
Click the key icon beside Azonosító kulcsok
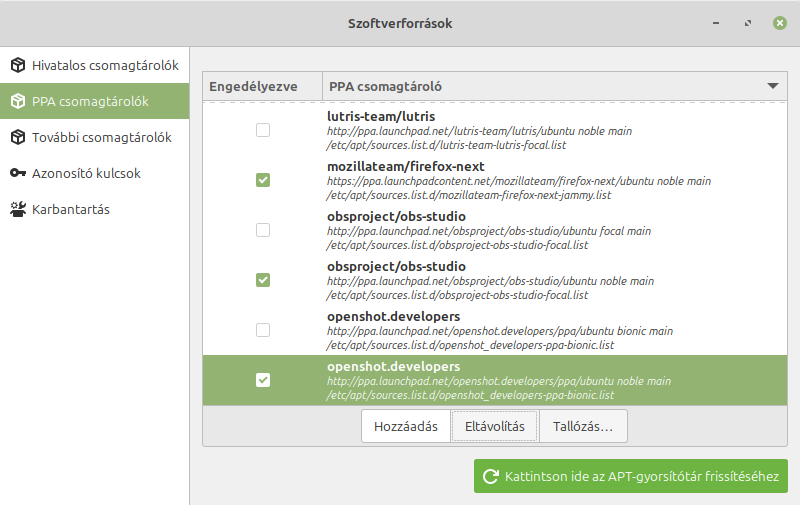18,173
